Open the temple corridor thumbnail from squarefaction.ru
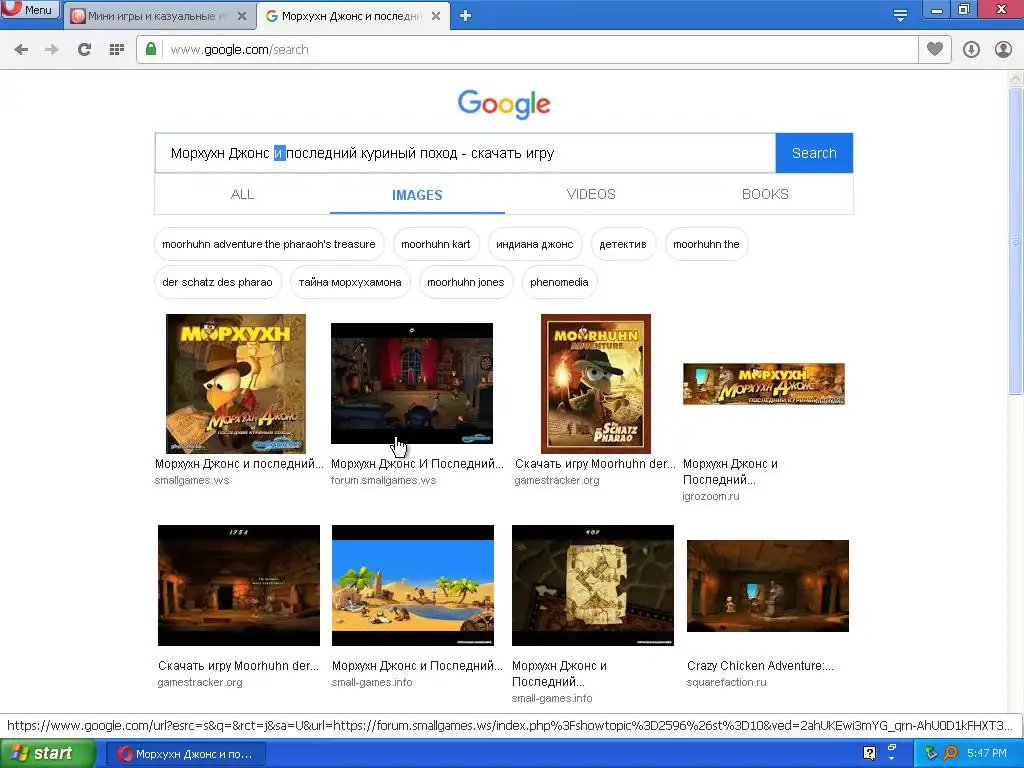This screenshot has height=768, width=1024. [x=768, y=586]
